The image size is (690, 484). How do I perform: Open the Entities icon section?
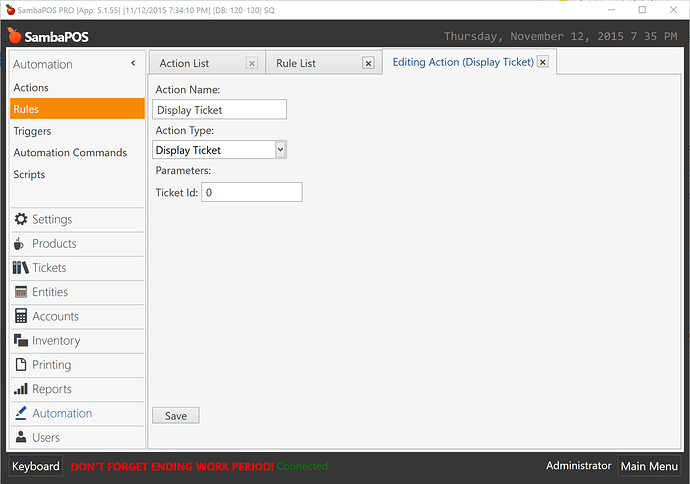(x=21, y=292)
